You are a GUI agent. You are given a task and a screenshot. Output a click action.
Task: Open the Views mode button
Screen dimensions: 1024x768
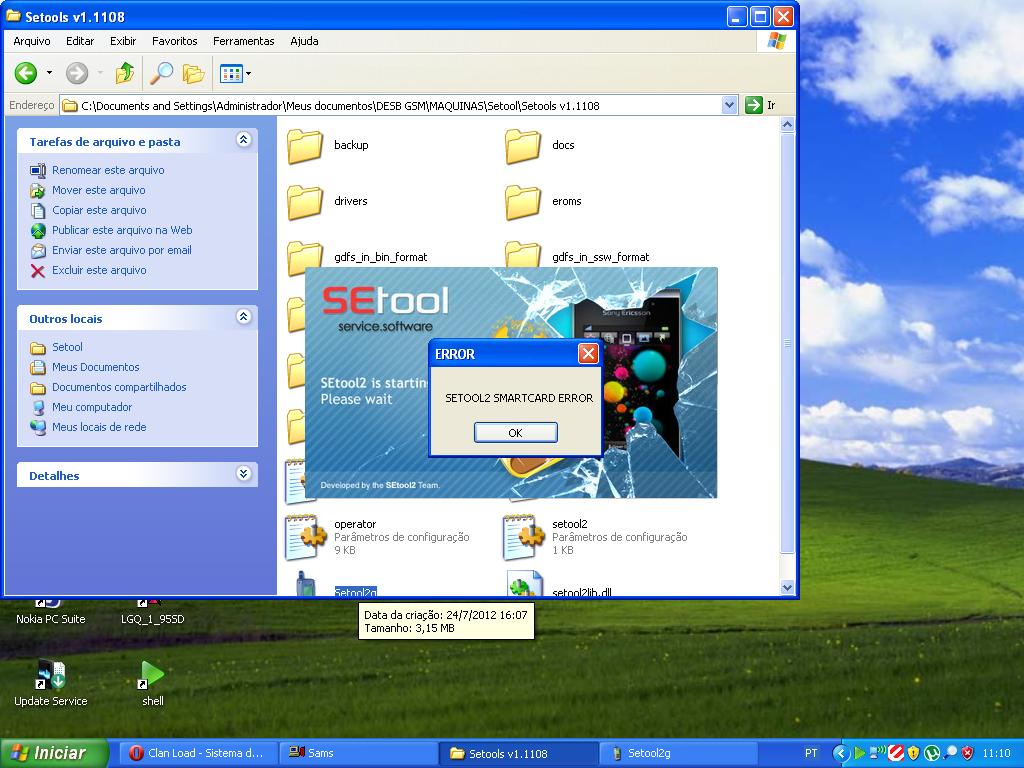231,73
